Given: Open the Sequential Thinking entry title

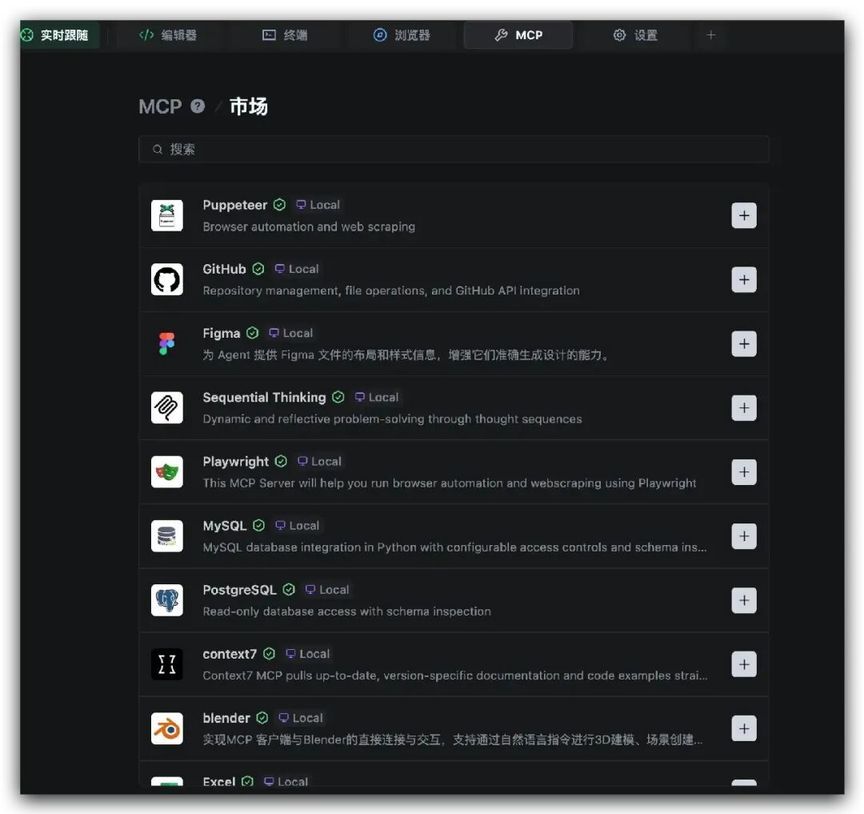Looking at the screenshot, I should (x=264, y=397).
